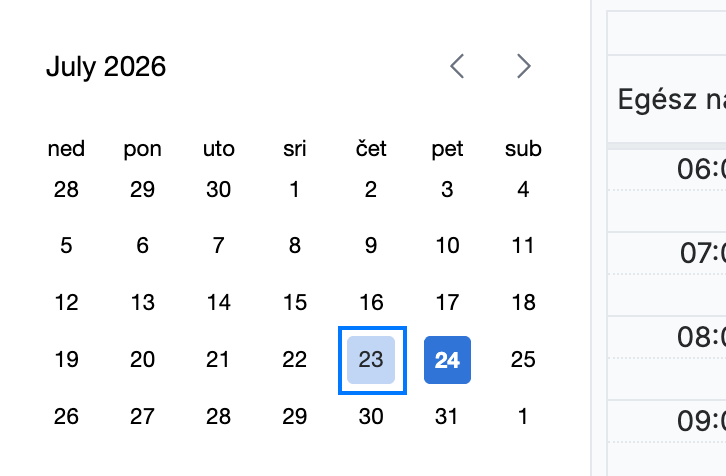
Task: Click the July 2026 month heading
Action: point(106,67)
